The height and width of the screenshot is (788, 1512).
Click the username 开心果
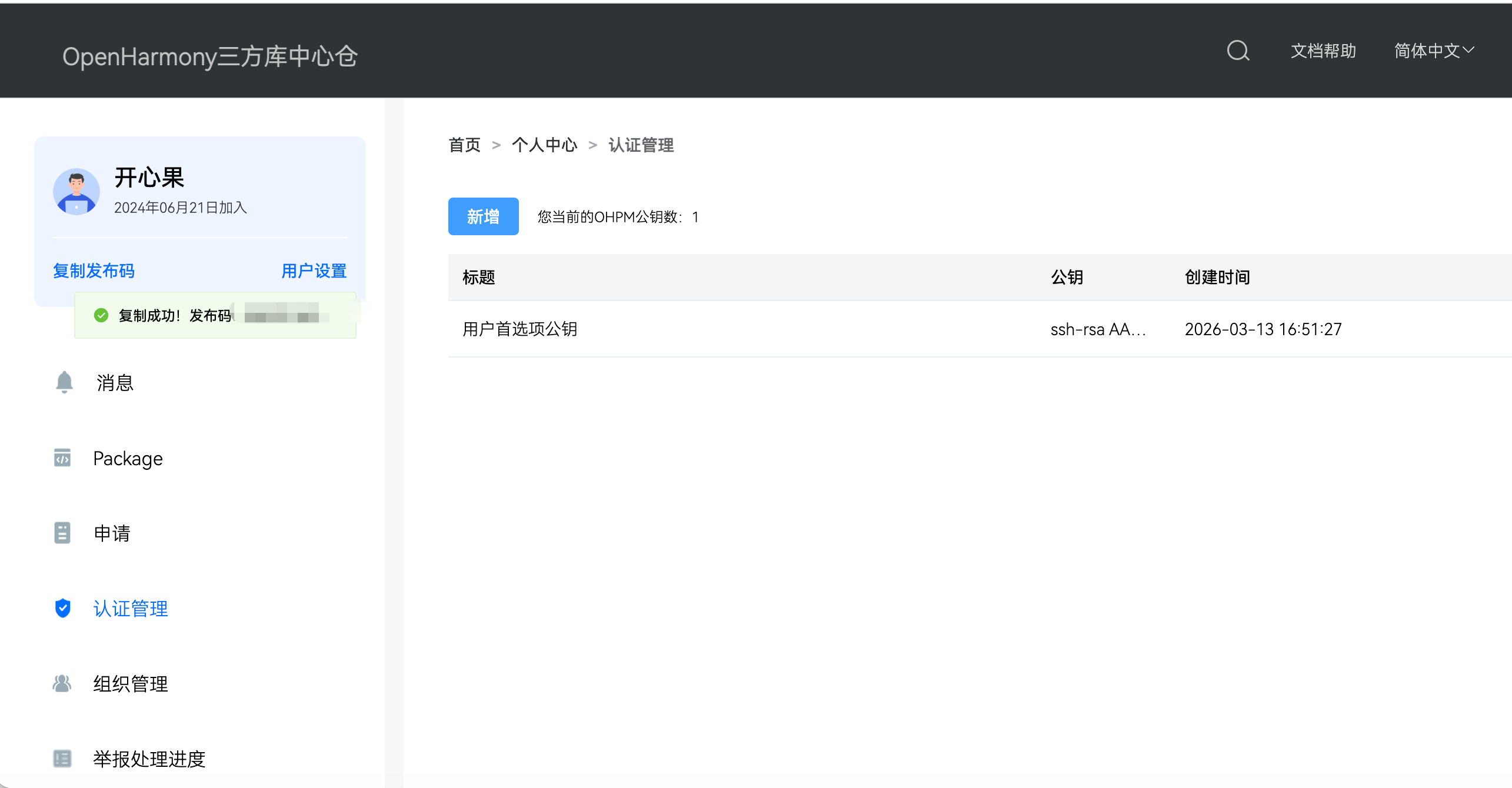click(149, 177)
